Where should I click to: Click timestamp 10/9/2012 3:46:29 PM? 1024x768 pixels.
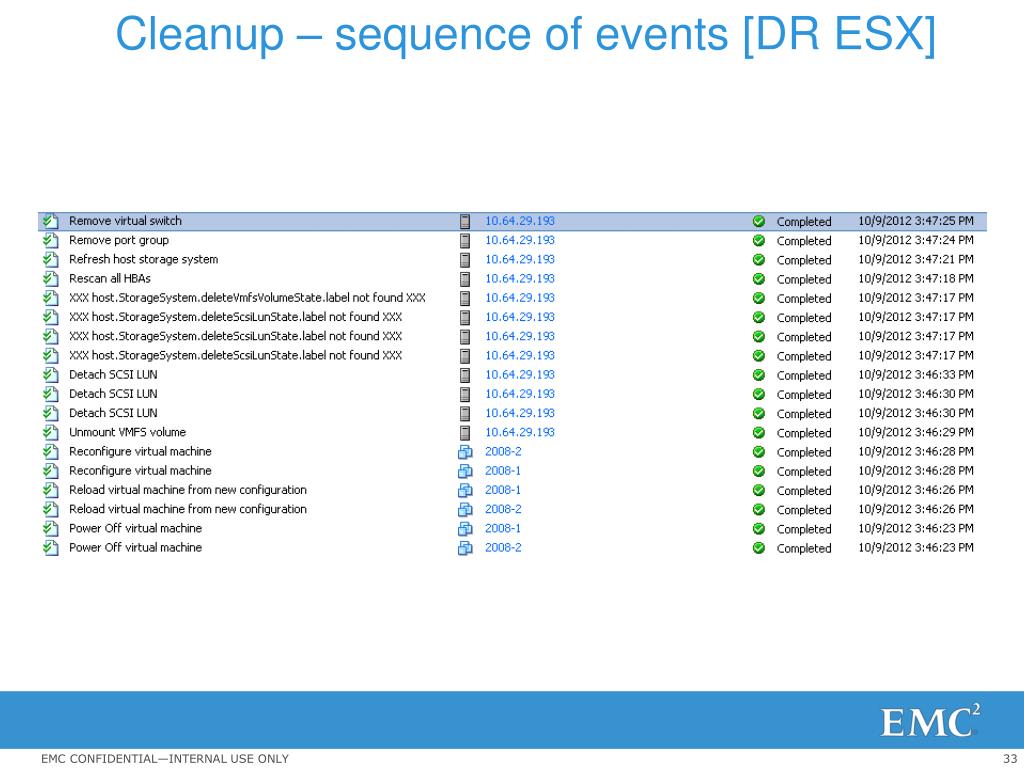pos(916,432)
